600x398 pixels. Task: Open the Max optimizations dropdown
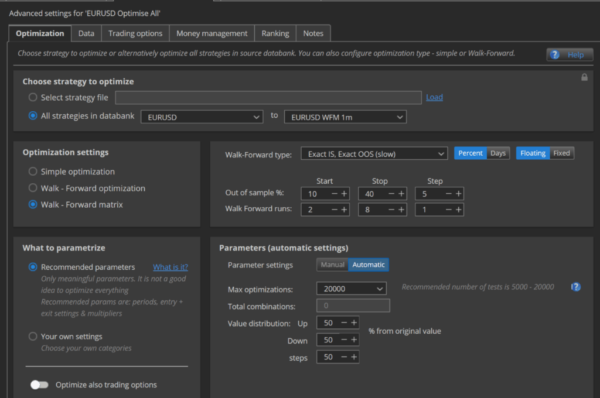351,289
